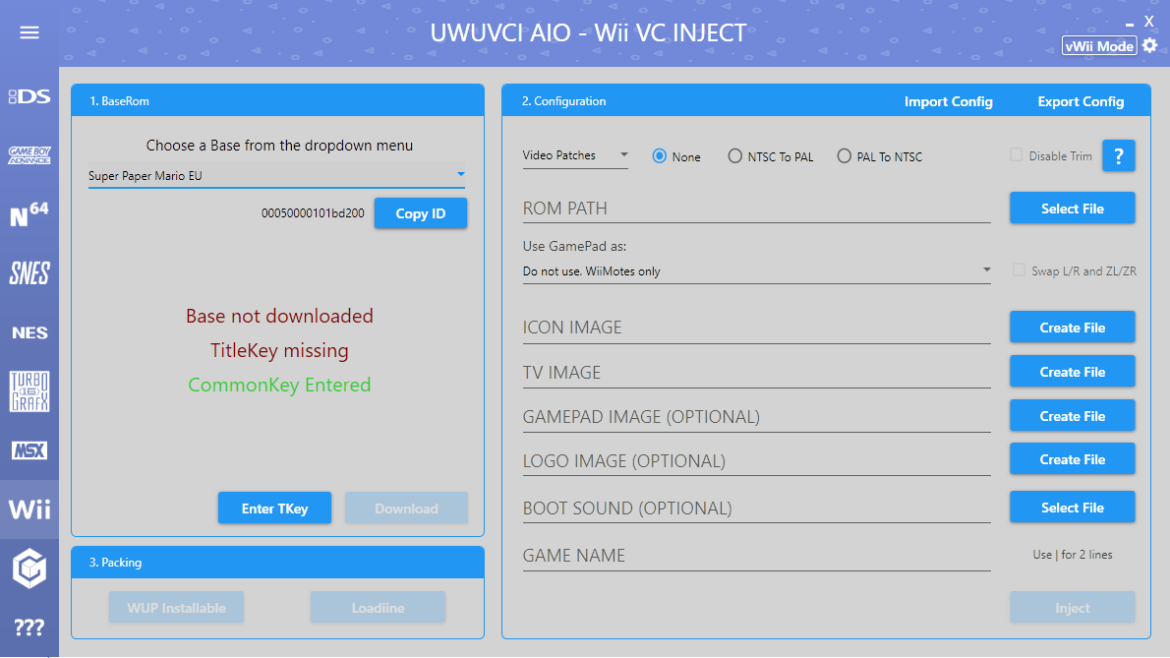Click Select File for BOOT SOUND

coord(1072,507)
